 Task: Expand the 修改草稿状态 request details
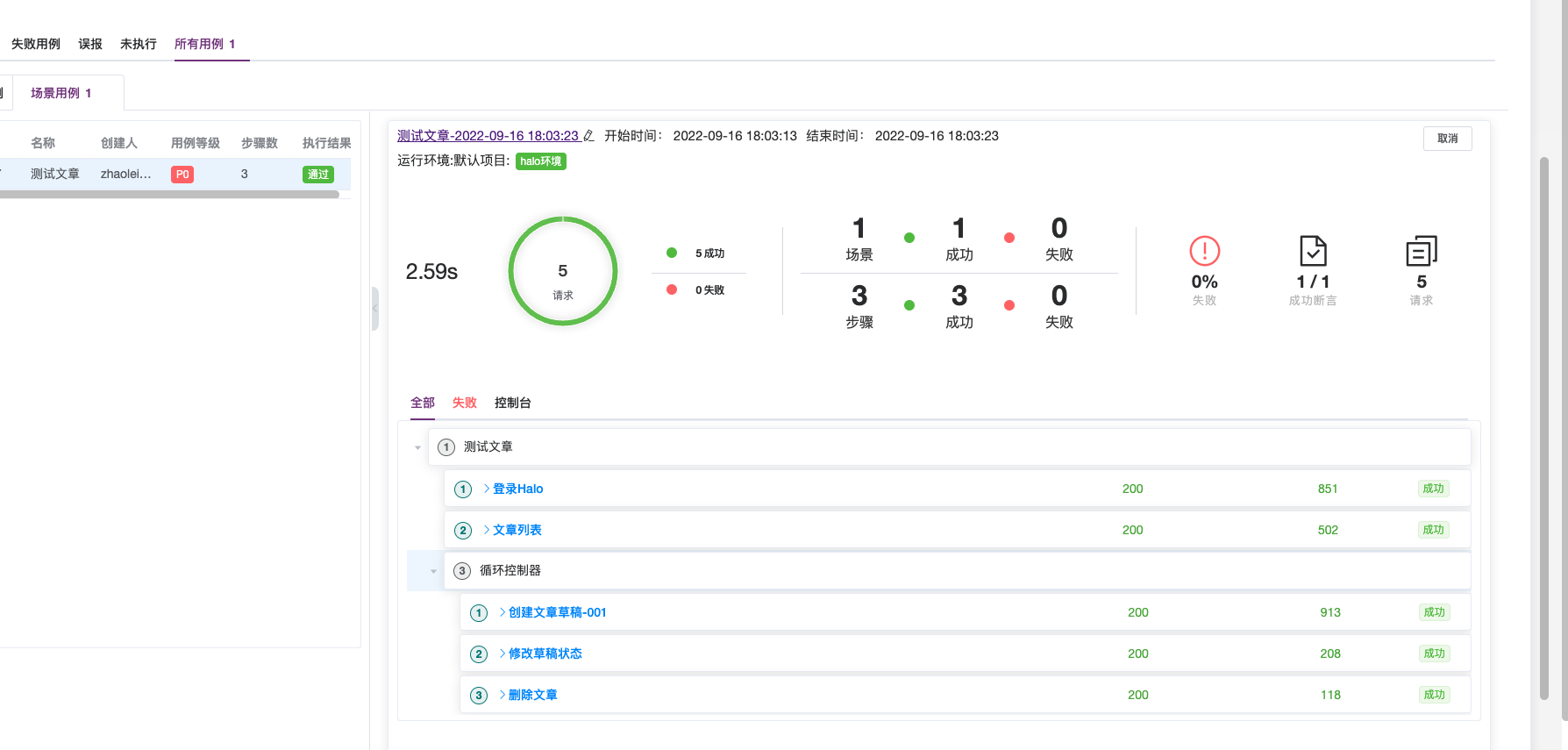click(502, 654)
